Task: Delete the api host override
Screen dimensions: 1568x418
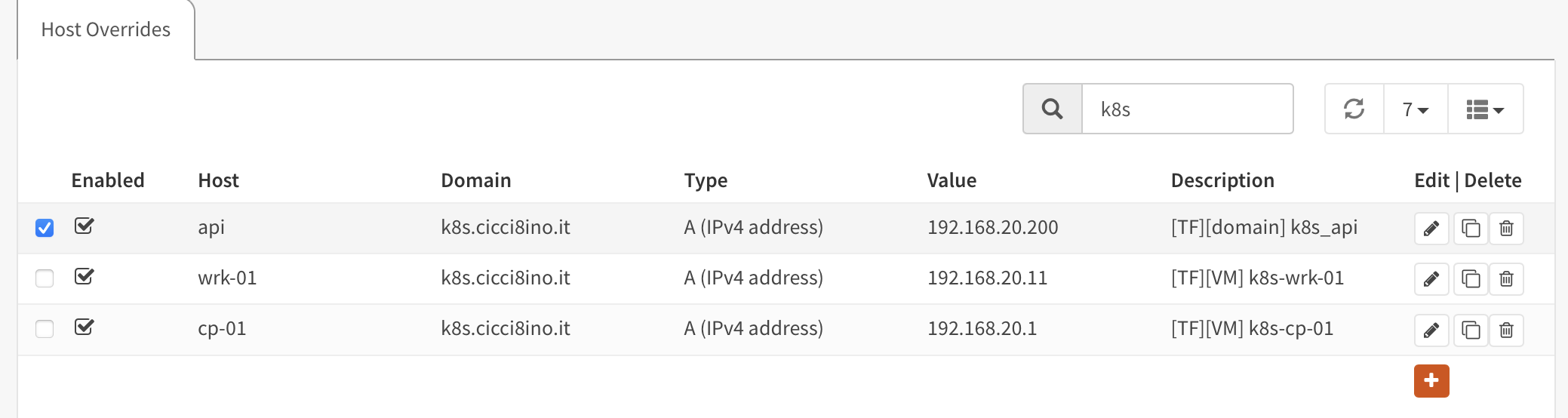Action: 1506,229
